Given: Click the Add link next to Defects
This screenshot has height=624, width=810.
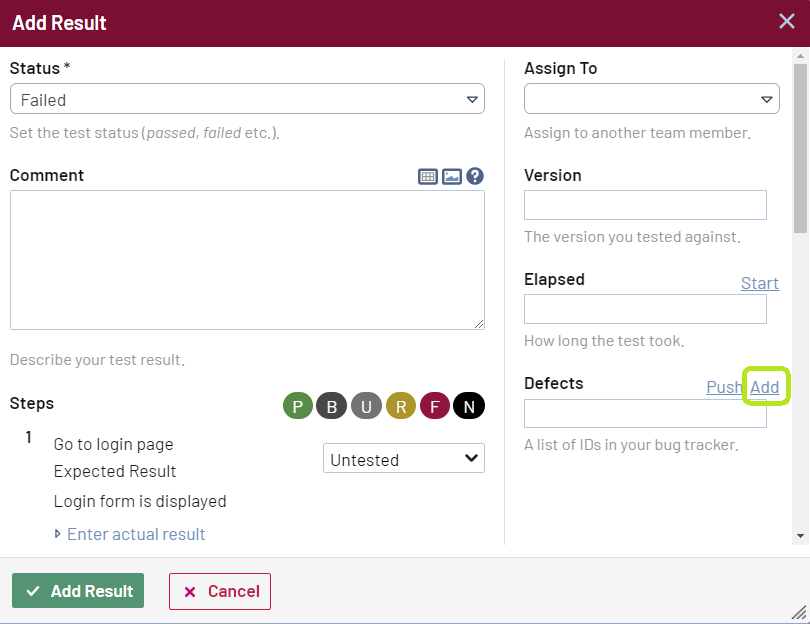Looking at the screenshot, I should 765,387.
